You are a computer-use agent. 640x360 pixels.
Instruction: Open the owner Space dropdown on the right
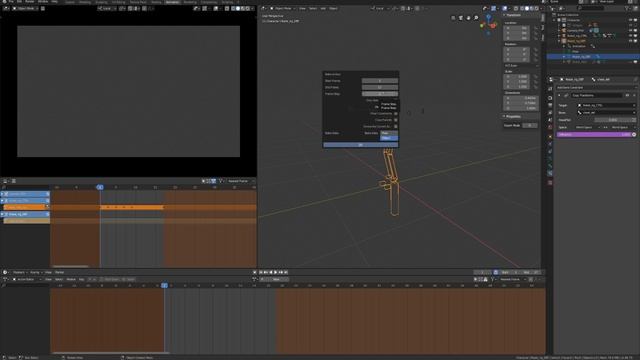click(623, 127)
